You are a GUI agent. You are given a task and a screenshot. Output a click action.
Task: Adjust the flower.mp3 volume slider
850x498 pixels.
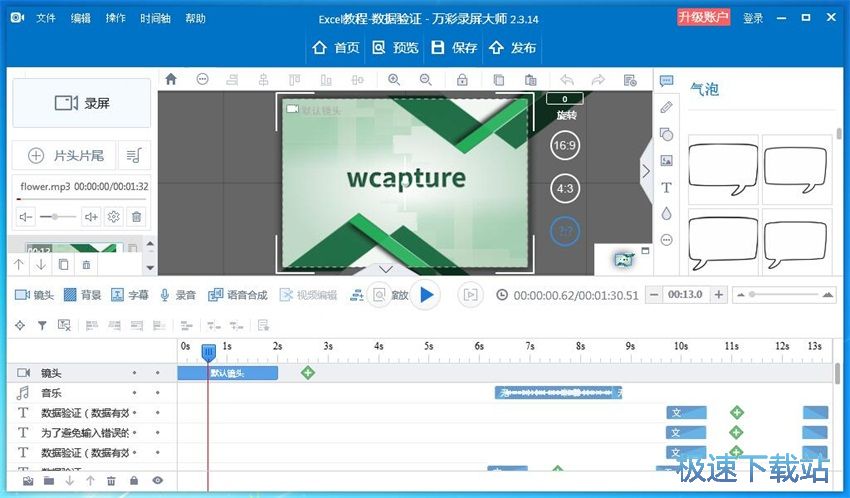57,217
